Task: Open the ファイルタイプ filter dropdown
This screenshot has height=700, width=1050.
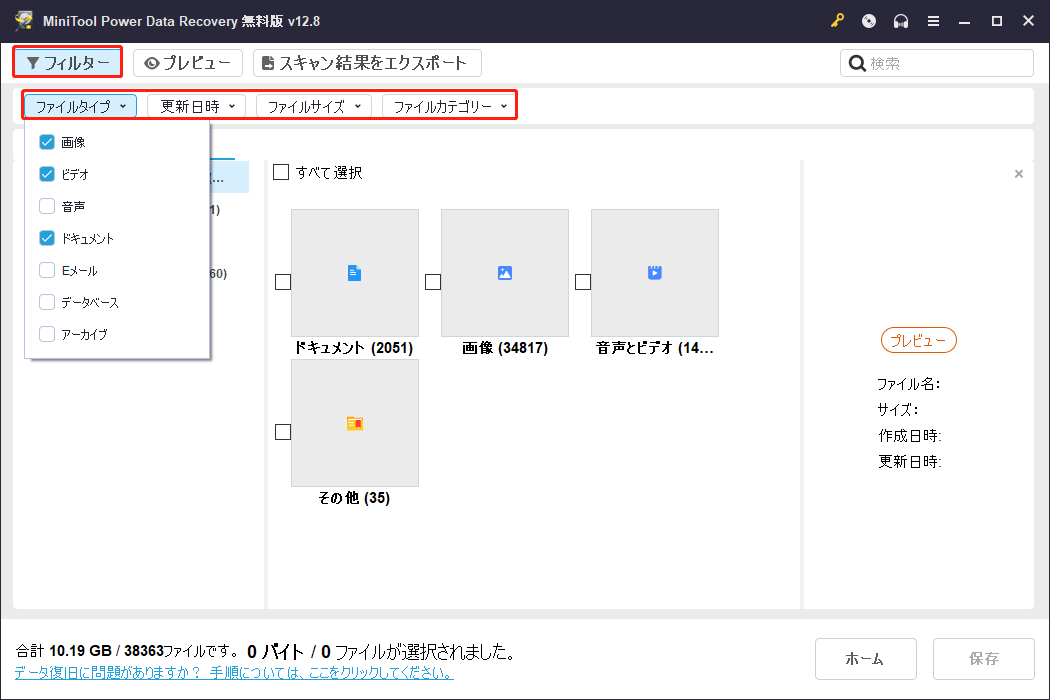Action: (x=80, y=105)
